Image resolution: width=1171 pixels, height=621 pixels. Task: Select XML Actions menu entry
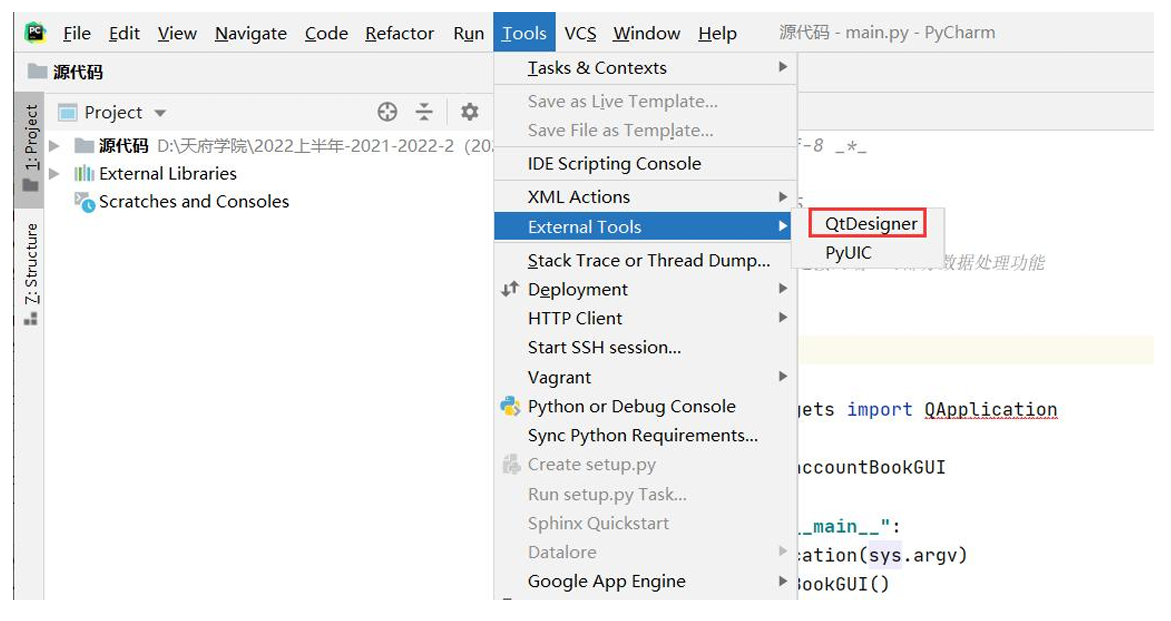(x=646, y=197)
